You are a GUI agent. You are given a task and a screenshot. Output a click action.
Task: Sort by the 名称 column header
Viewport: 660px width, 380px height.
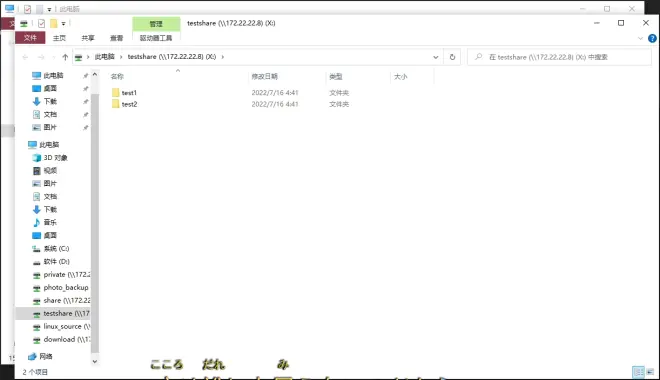[x=117, y=76]
